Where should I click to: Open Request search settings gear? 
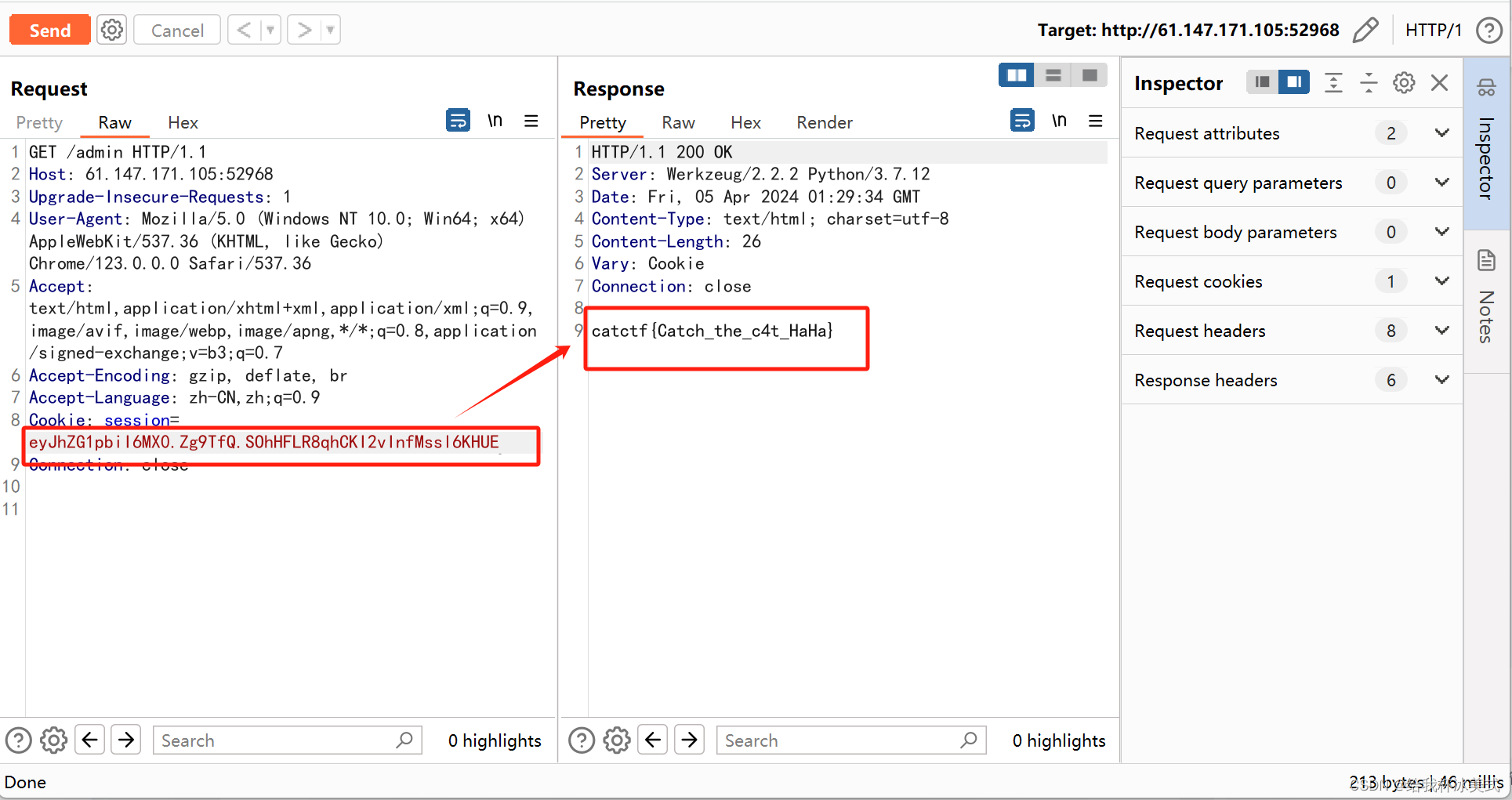pos(54,740)
